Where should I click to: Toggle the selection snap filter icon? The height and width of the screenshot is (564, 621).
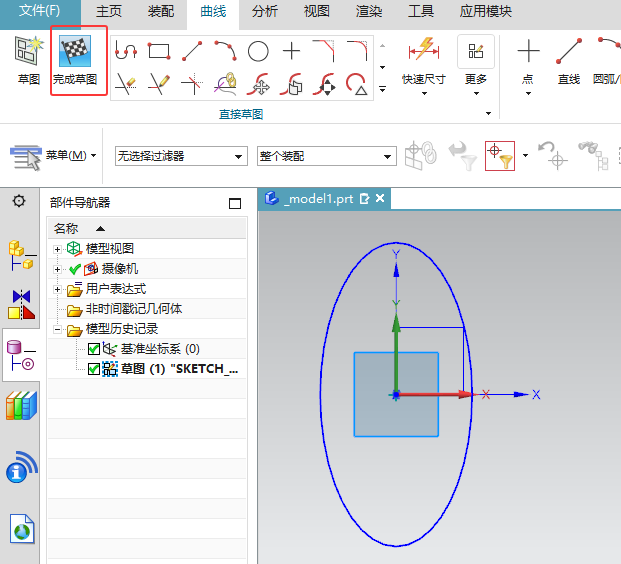pyautogui.click(x=500, y=156)
